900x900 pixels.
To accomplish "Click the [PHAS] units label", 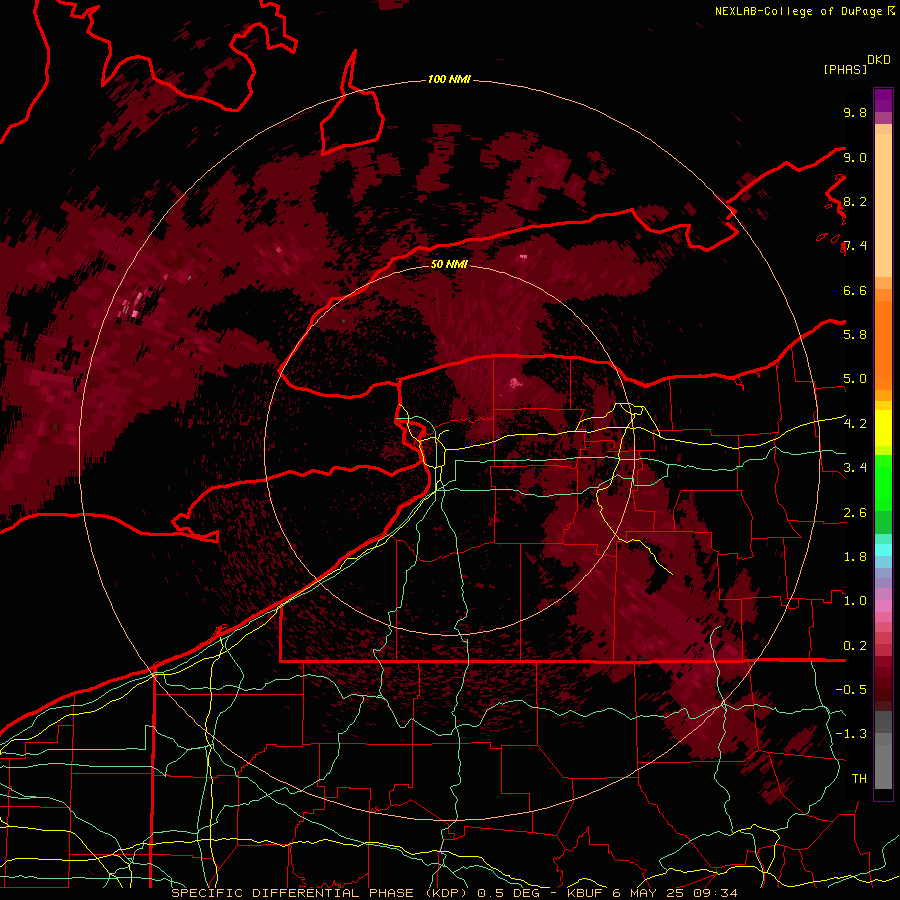I will (845, 69).
